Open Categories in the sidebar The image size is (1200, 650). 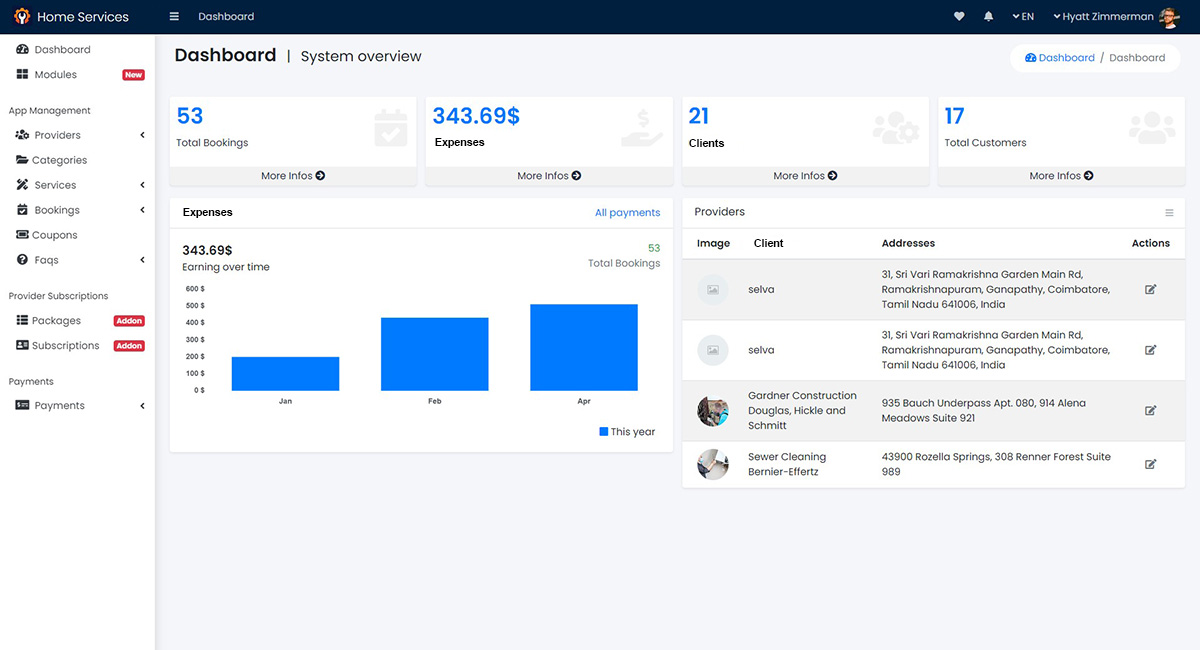pyautogui.click(x=59, y=160)
